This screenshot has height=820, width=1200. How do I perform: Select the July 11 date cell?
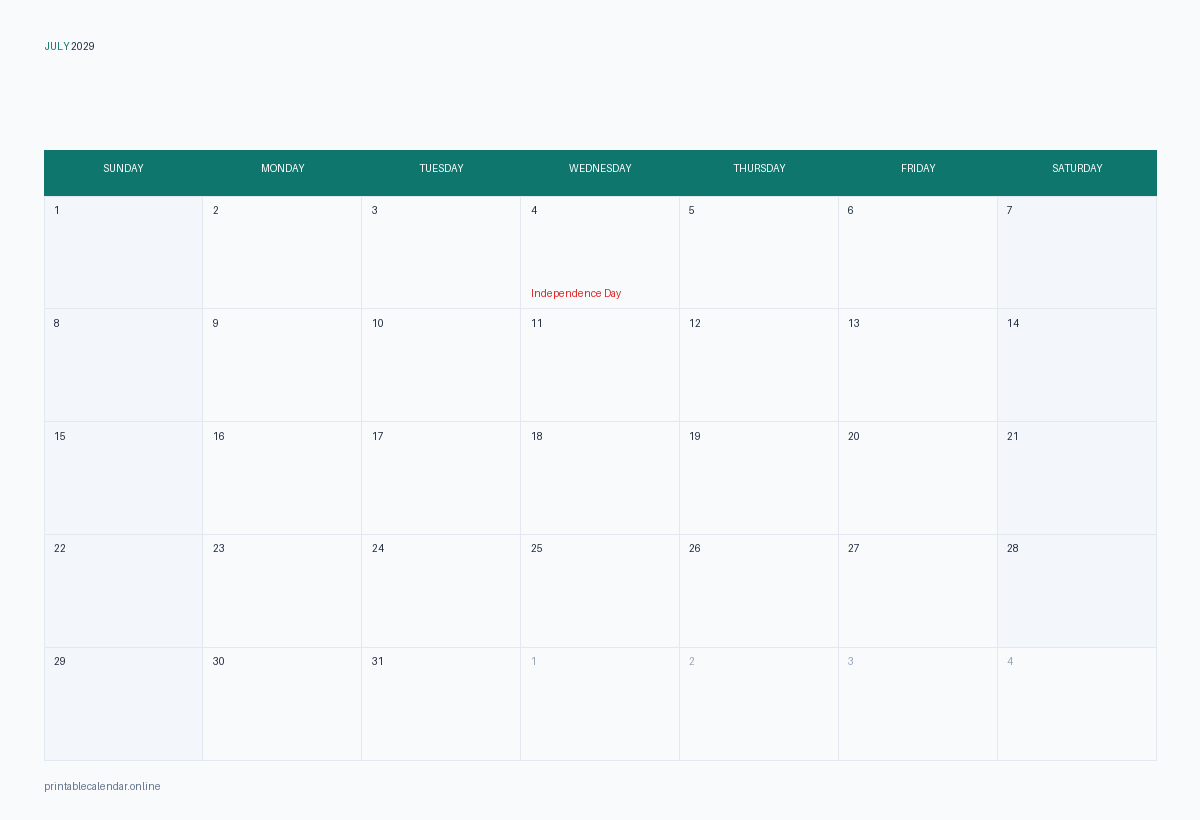coord(600,365)
